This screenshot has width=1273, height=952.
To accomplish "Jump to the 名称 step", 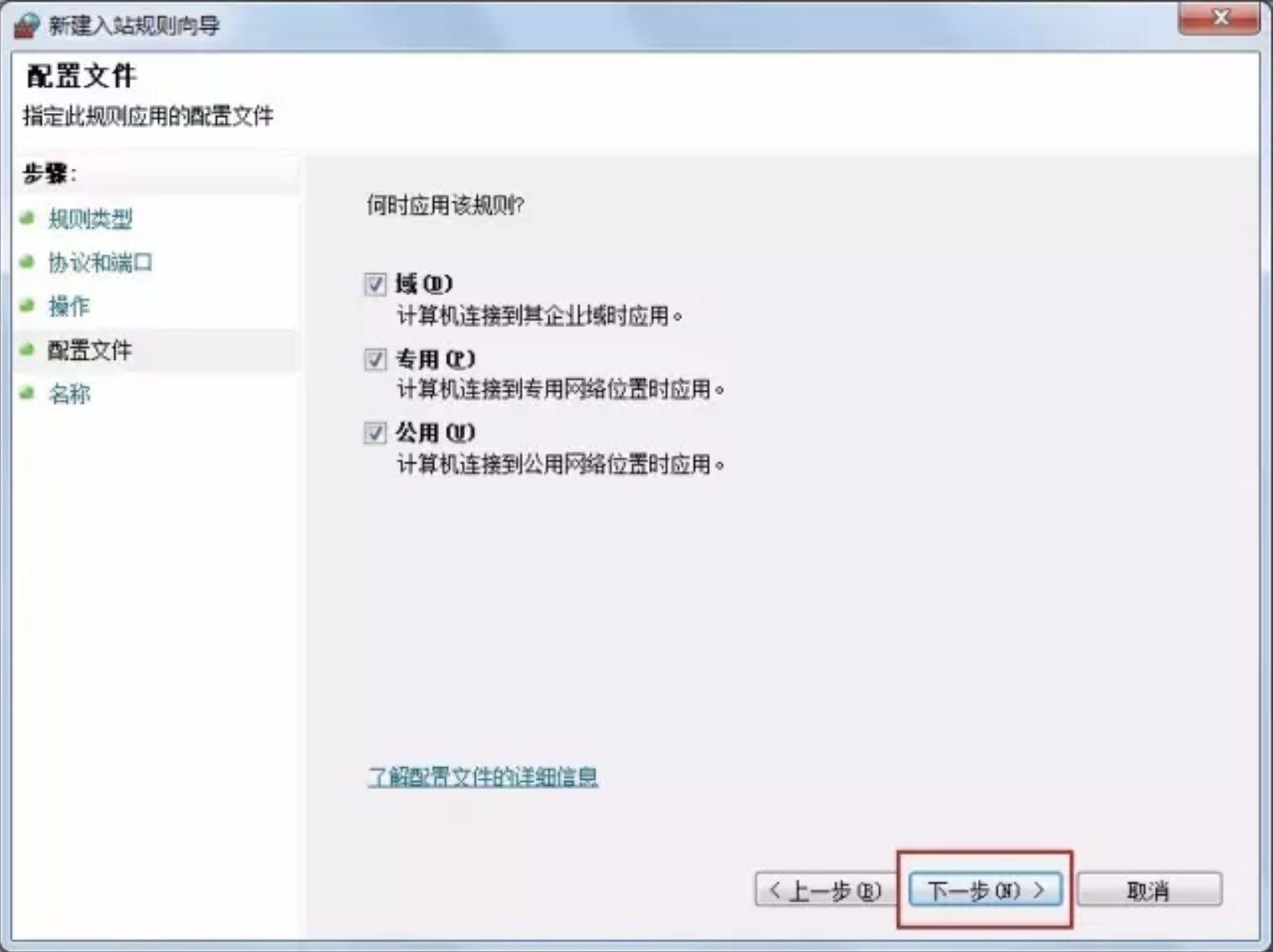I will tap(69, 394).
